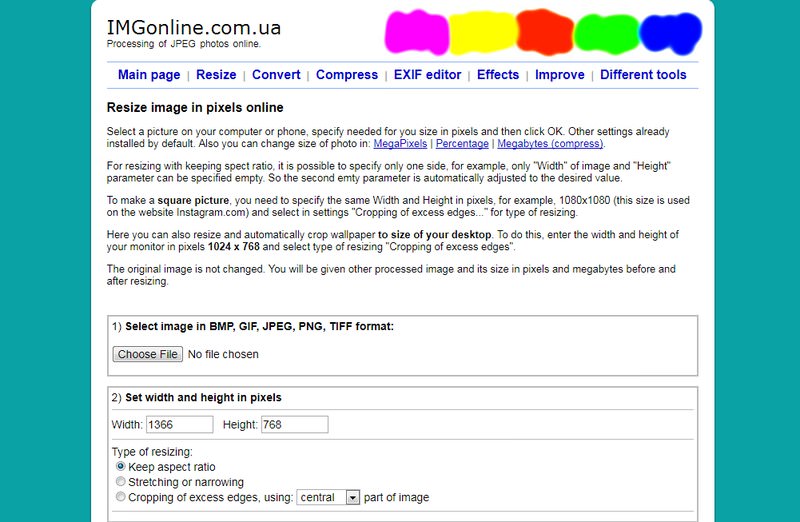Open the Improve menu item
Viewport: 800px width, 522px height.
(x=560, y=74)
